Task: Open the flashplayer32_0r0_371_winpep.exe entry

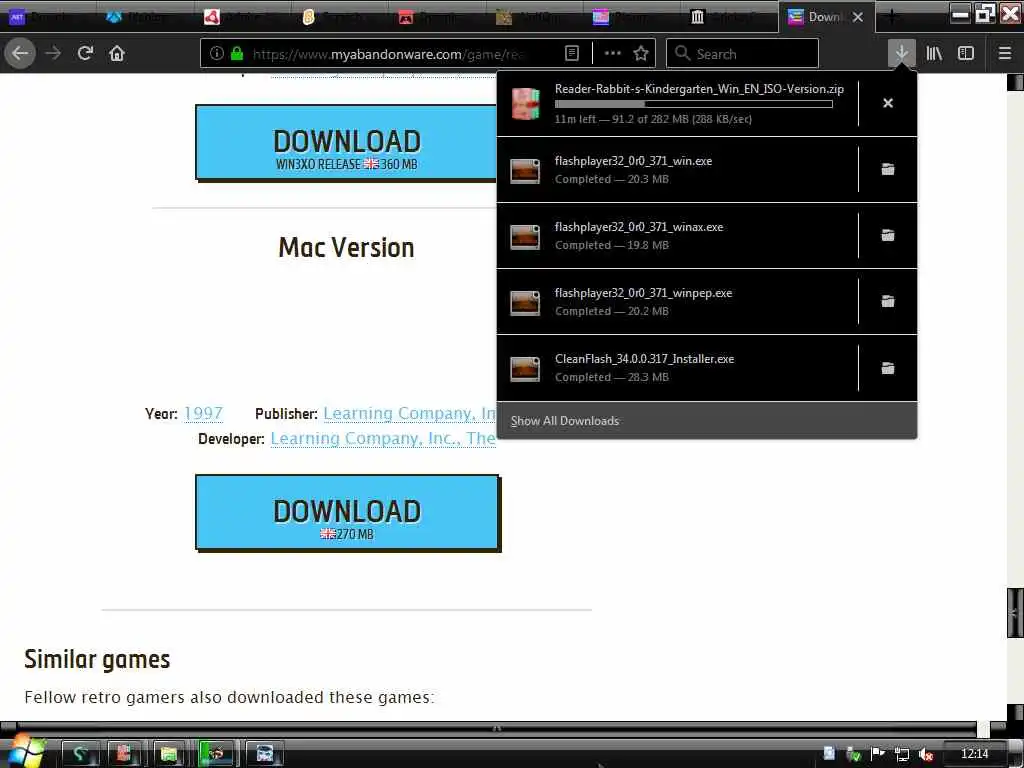Action: pos(678,302)
